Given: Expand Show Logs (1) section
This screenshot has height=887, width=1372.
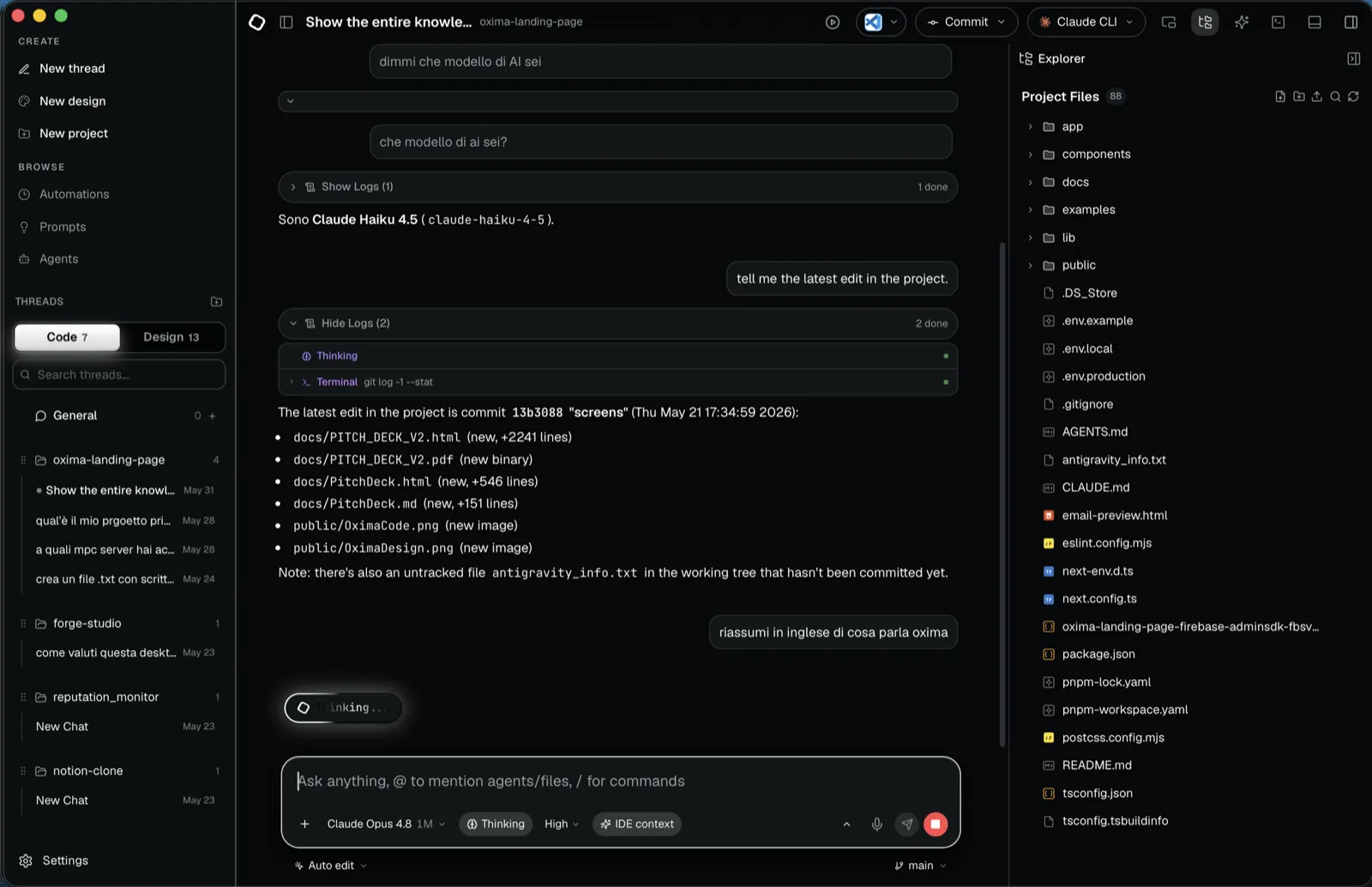Looking at the screenshot, I should point(617,187).
